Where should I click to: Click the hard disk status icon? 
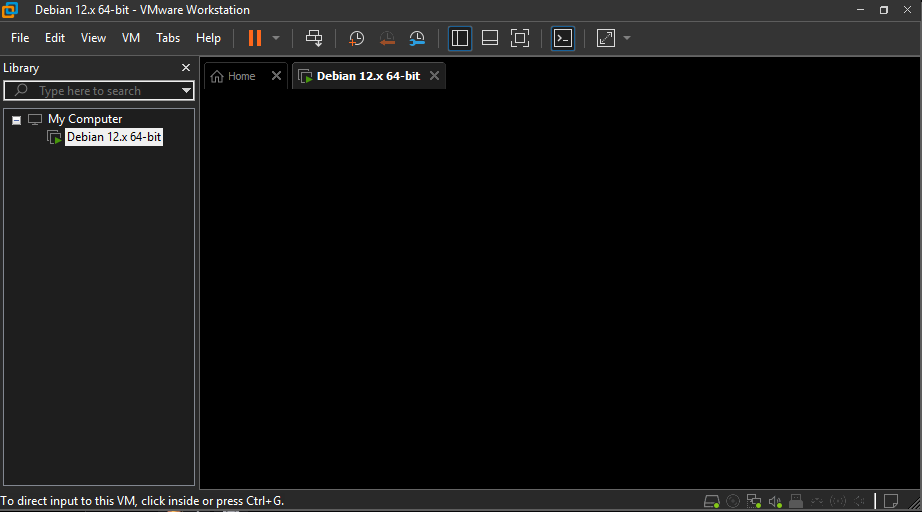coord(711,501)
